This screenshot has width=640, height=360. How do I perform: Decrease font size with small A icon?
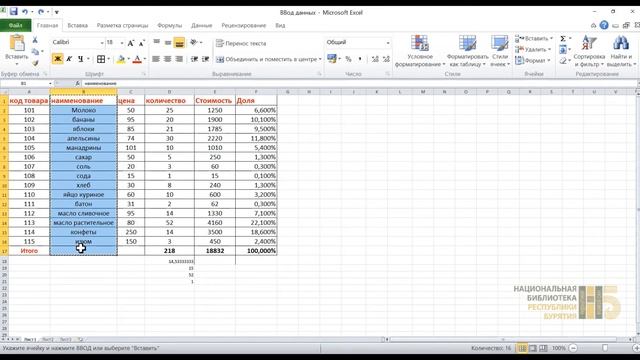click(x=141, y=43)
